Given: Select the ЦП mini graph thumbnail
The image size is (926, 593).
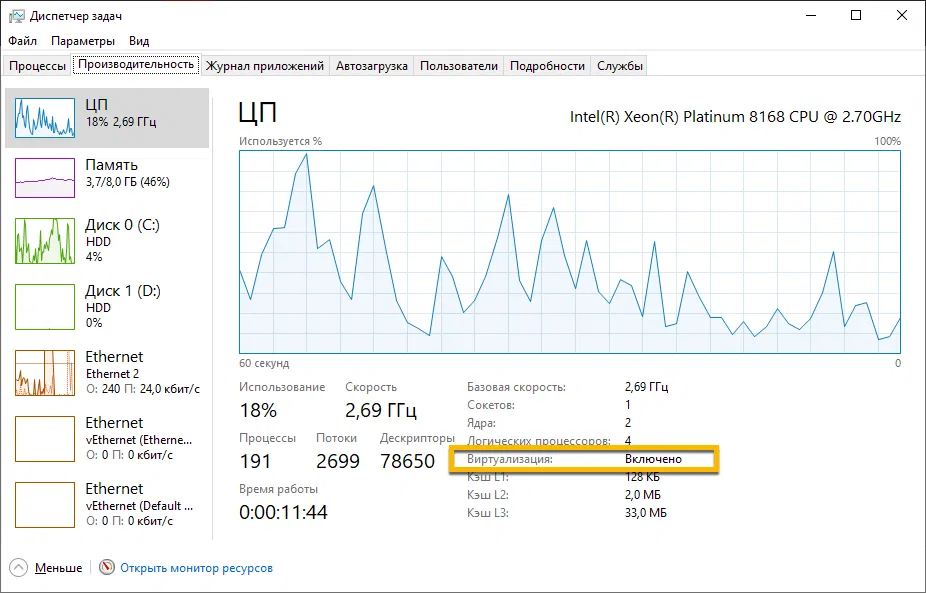Looking at the screenshot, I should click(x=45, y=118).
